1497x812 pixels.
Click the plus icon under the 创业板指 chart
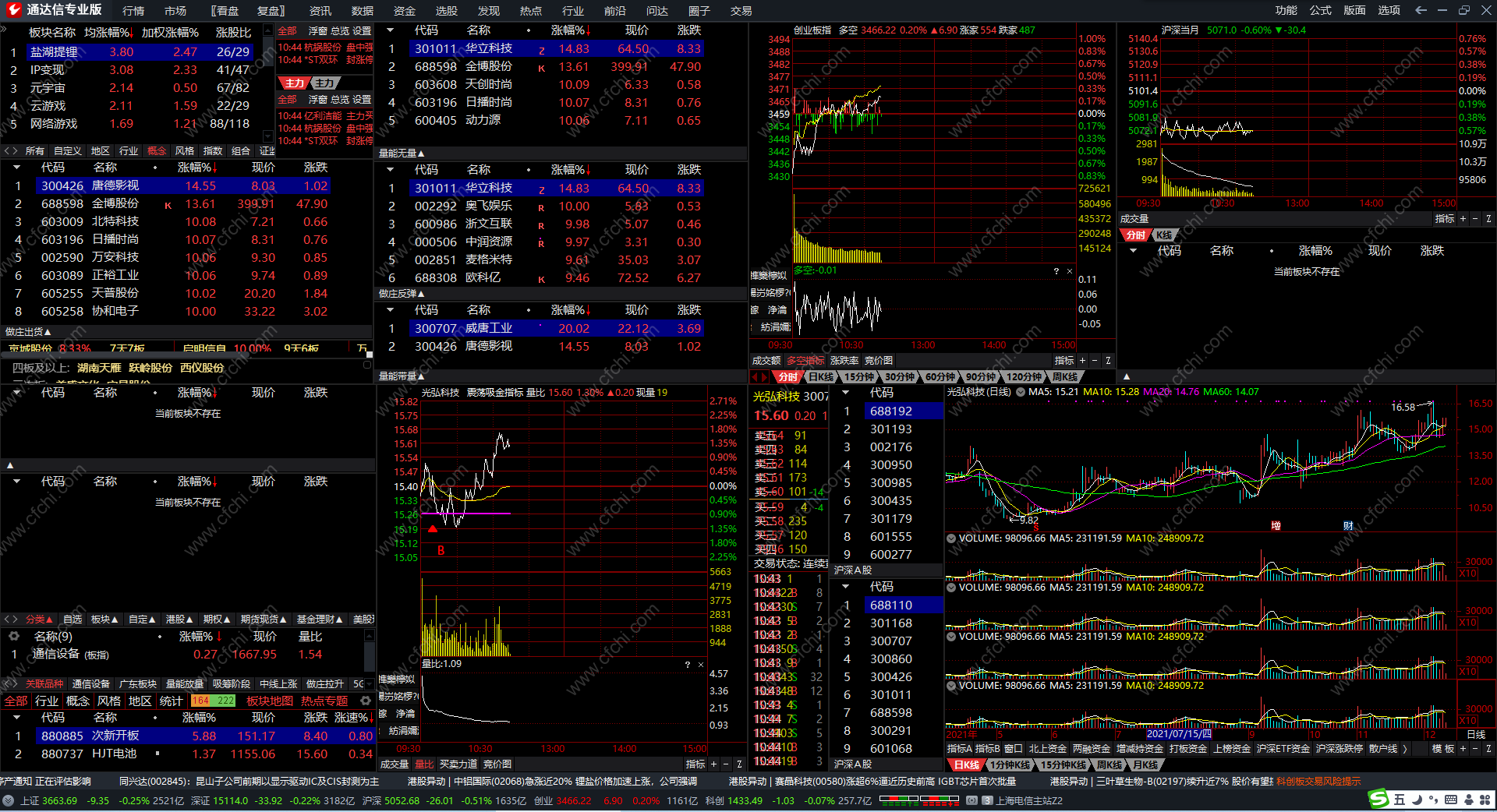tap(1082, 361)
